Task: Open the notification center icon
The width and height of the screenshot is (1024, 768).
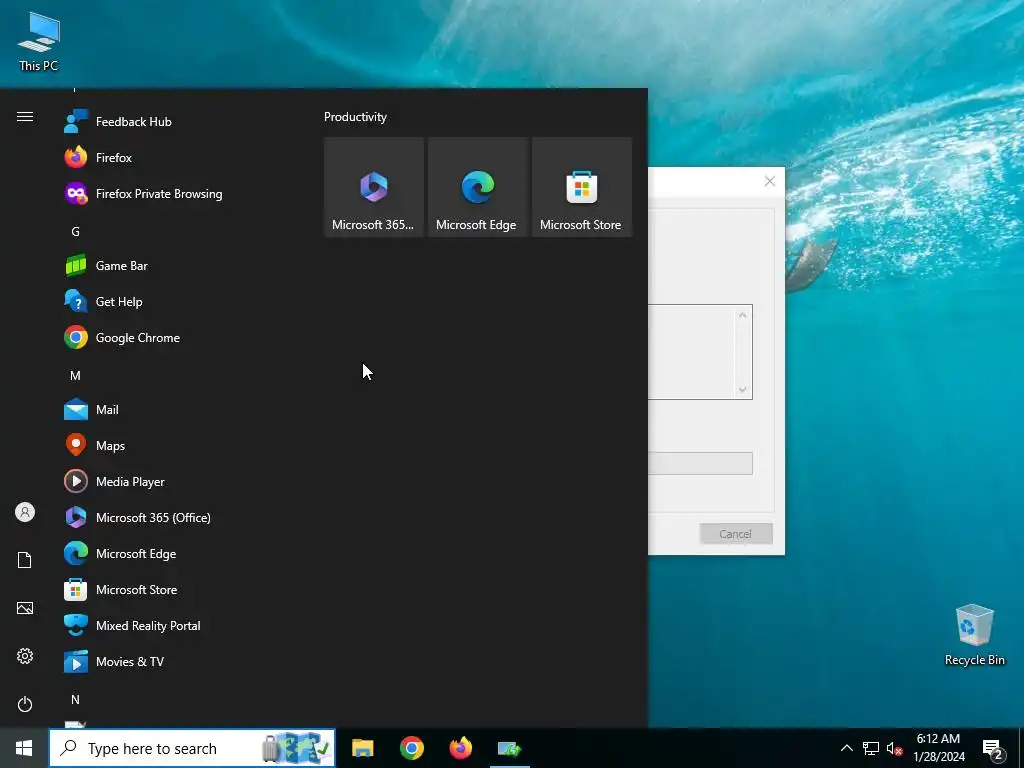Action: 993,749
